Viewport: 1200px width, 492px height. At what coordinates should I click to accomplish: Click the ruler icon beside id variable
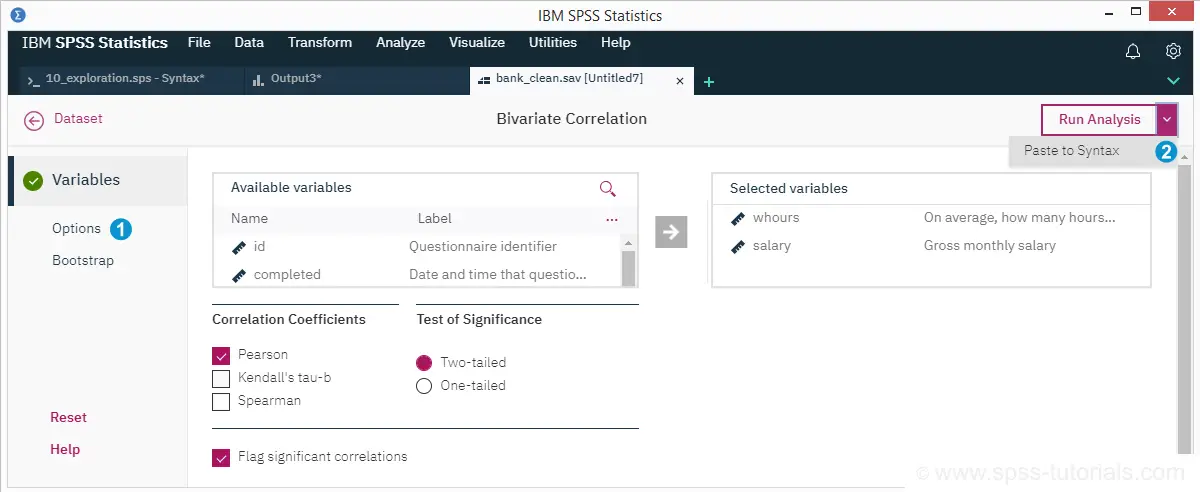pos(239,247)
